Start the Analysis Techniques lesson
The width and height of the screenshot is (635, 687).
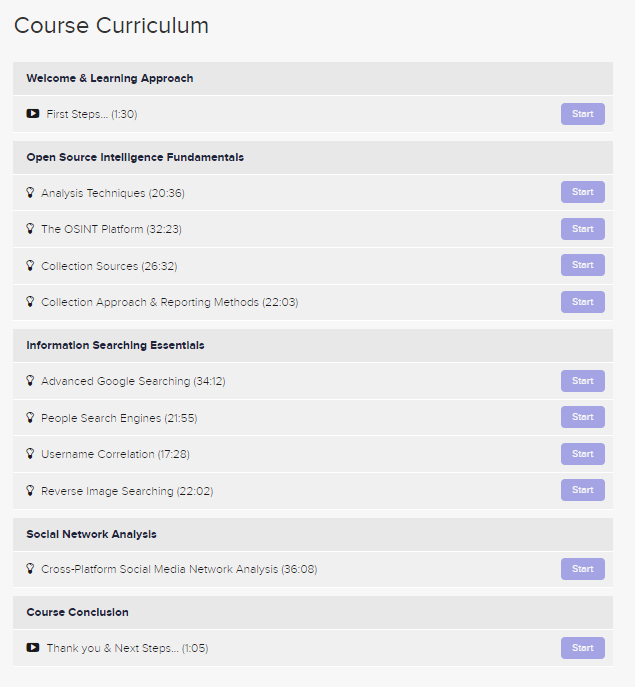click(x=582, y=192)
